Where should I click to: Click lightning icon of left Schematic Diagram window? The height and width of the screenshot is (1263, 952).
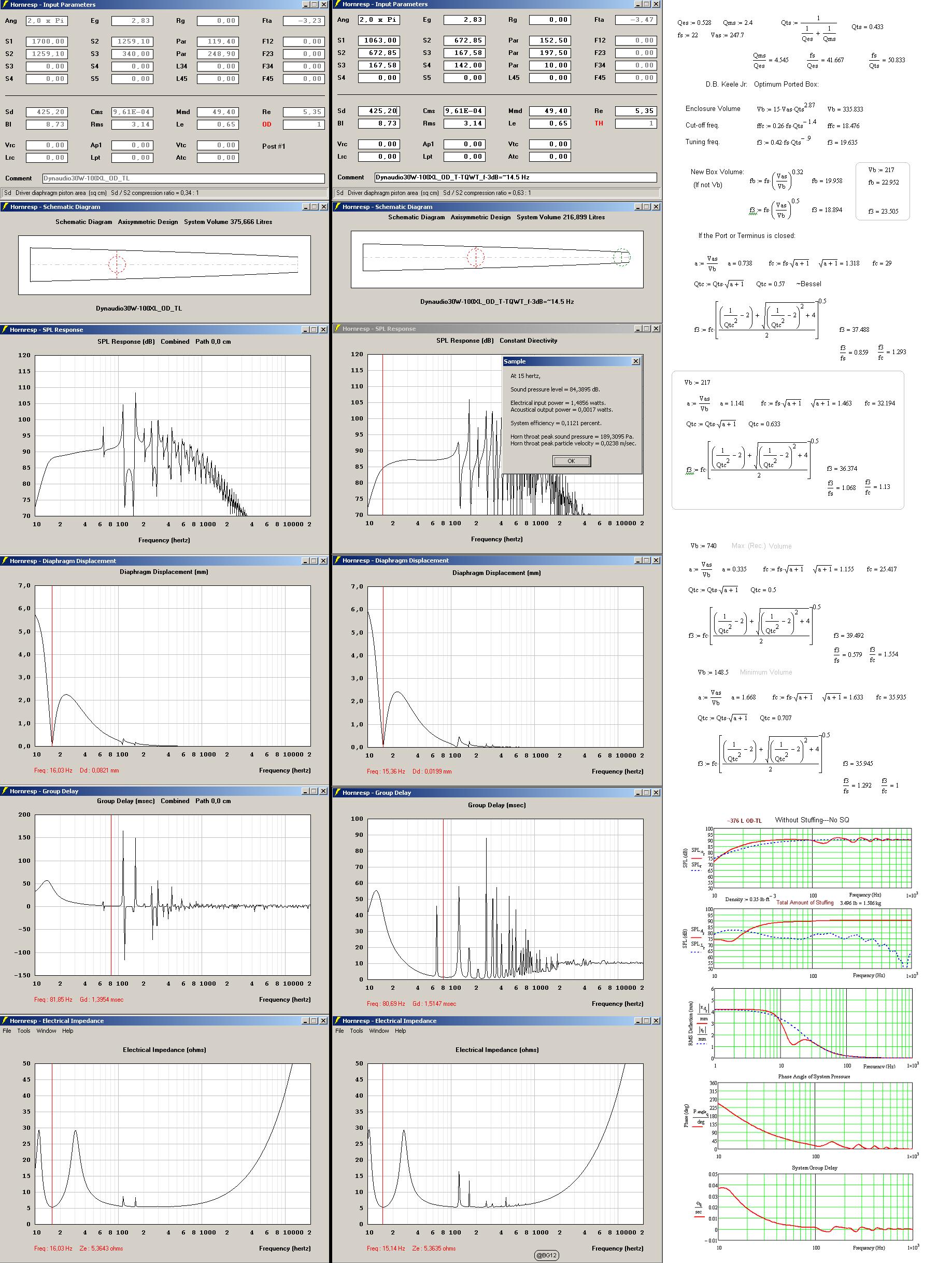5,207
